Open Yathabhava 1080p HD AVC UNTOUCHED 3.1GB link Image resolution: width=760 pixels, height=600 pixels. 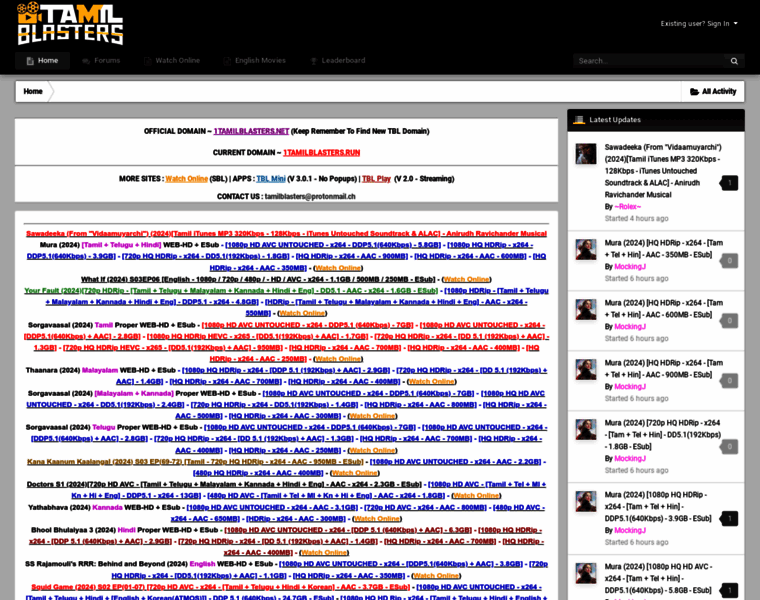272,507
